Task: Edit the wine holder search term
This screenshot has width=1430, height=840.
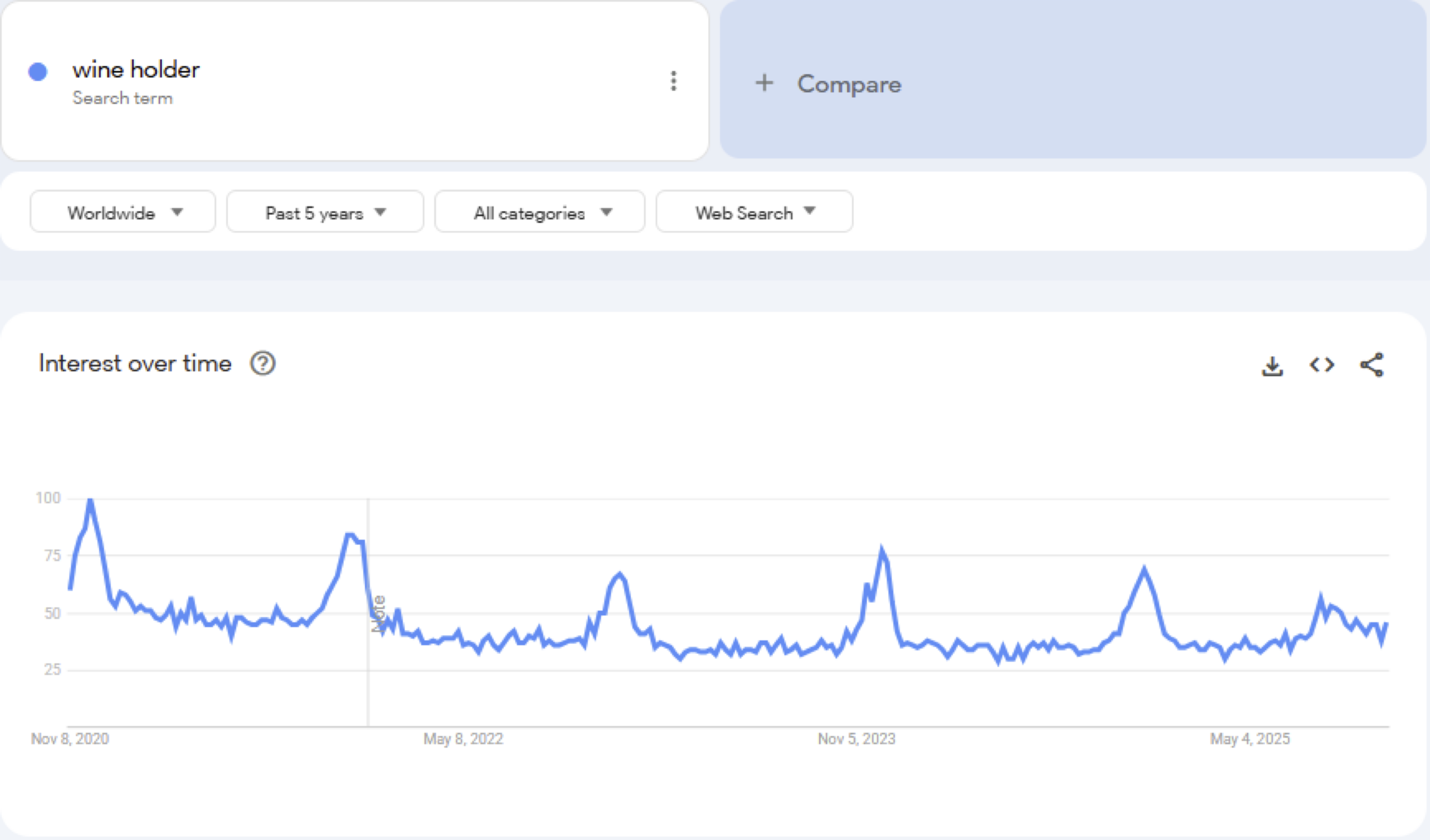Action: 136,70
